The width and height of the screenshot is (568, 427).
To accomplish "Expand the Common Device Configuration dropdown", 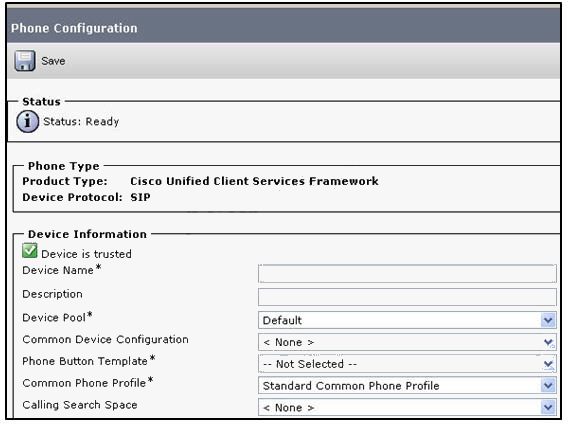I will click(x=407, y=342).
